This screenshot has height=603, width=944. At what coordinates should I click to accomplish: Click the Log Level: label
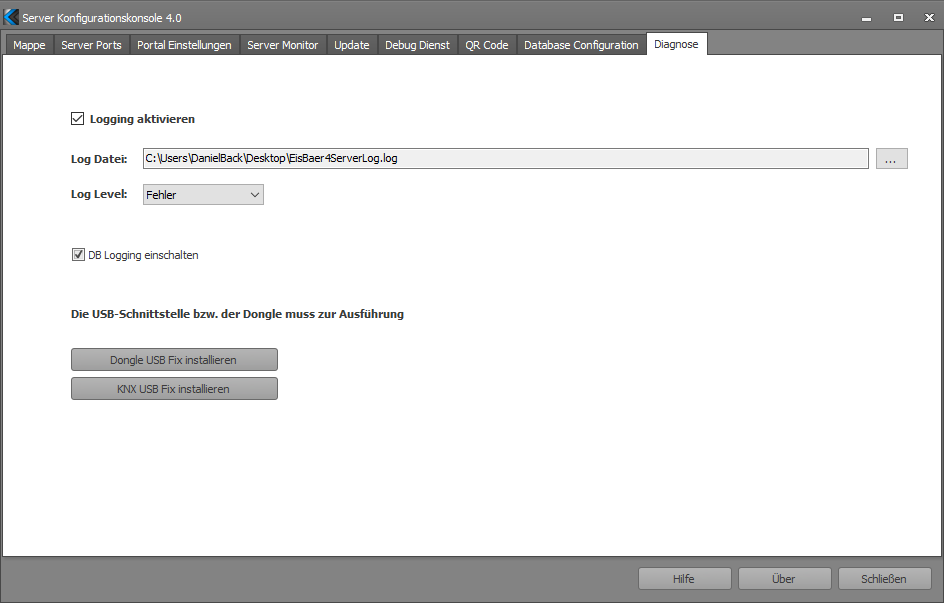tap(99, 194)
